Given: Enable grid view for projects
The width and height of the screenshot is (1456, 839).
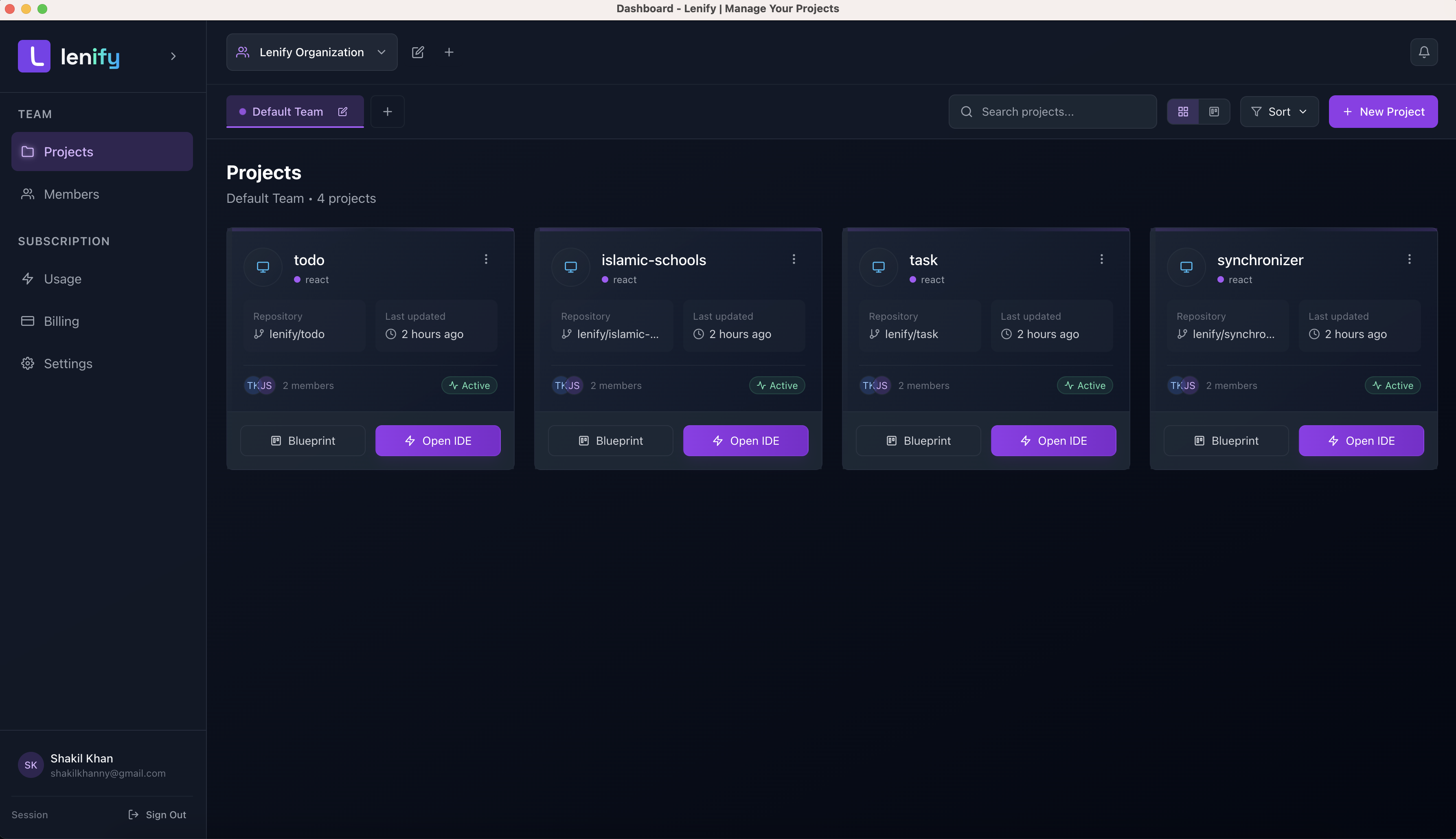Looking at the screenshot, I should point(1184,111).
